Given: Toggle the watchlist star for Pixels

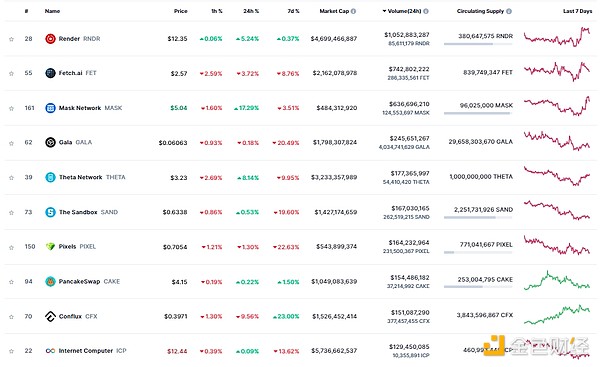Looking at the screenshot, I should click(11, 247).
